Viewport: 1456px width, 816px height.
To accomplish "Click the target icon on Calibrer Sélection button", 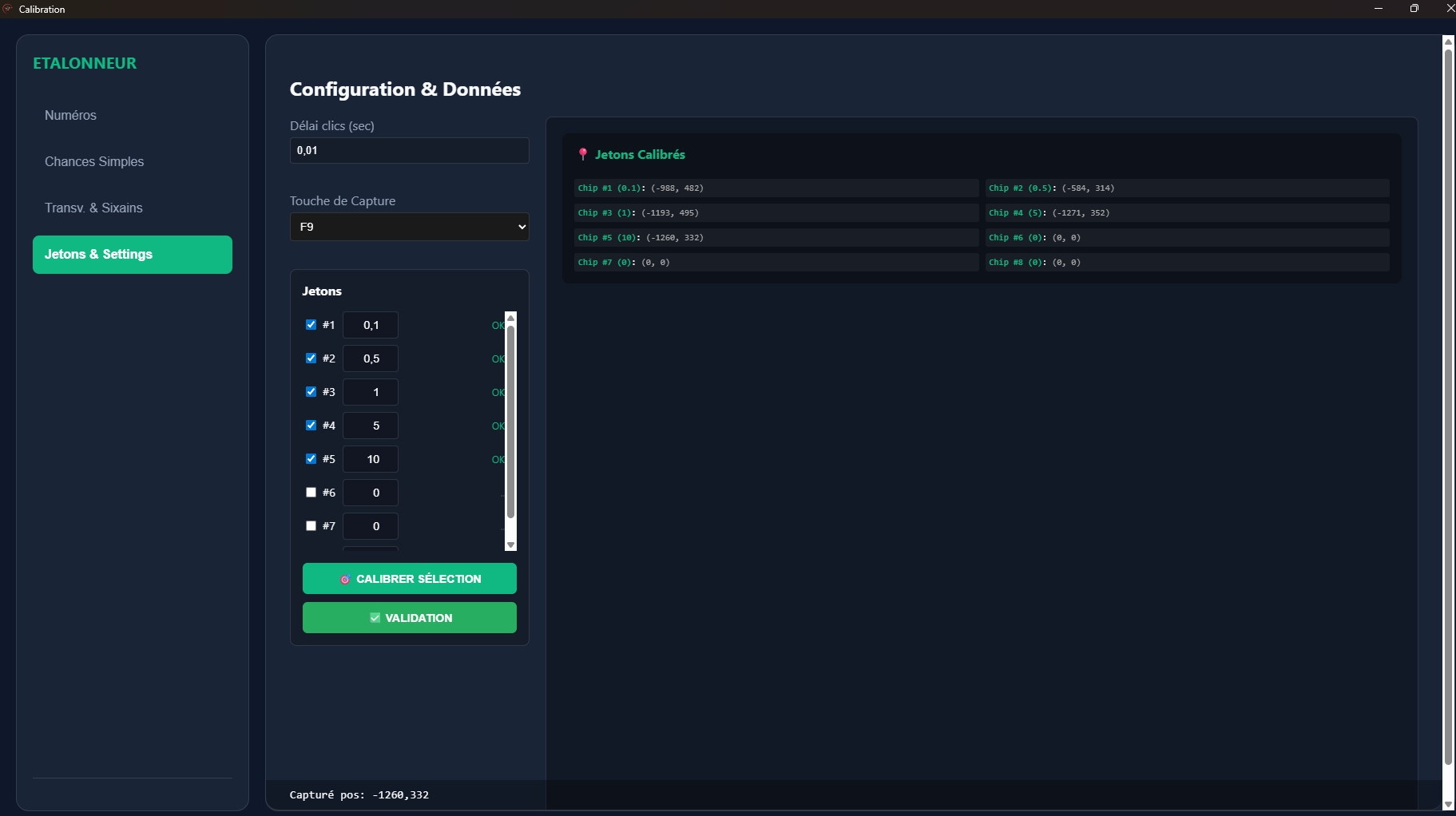I will point(346,578).
